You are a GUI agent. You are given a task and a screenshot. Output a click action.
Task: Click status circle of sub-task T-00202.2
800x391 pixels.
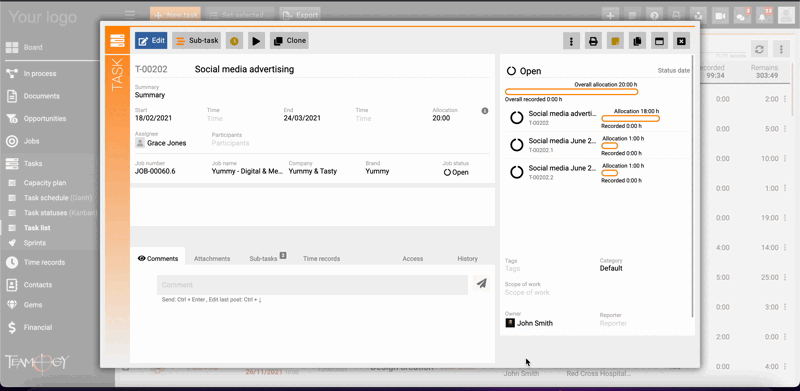pos(517,172)
